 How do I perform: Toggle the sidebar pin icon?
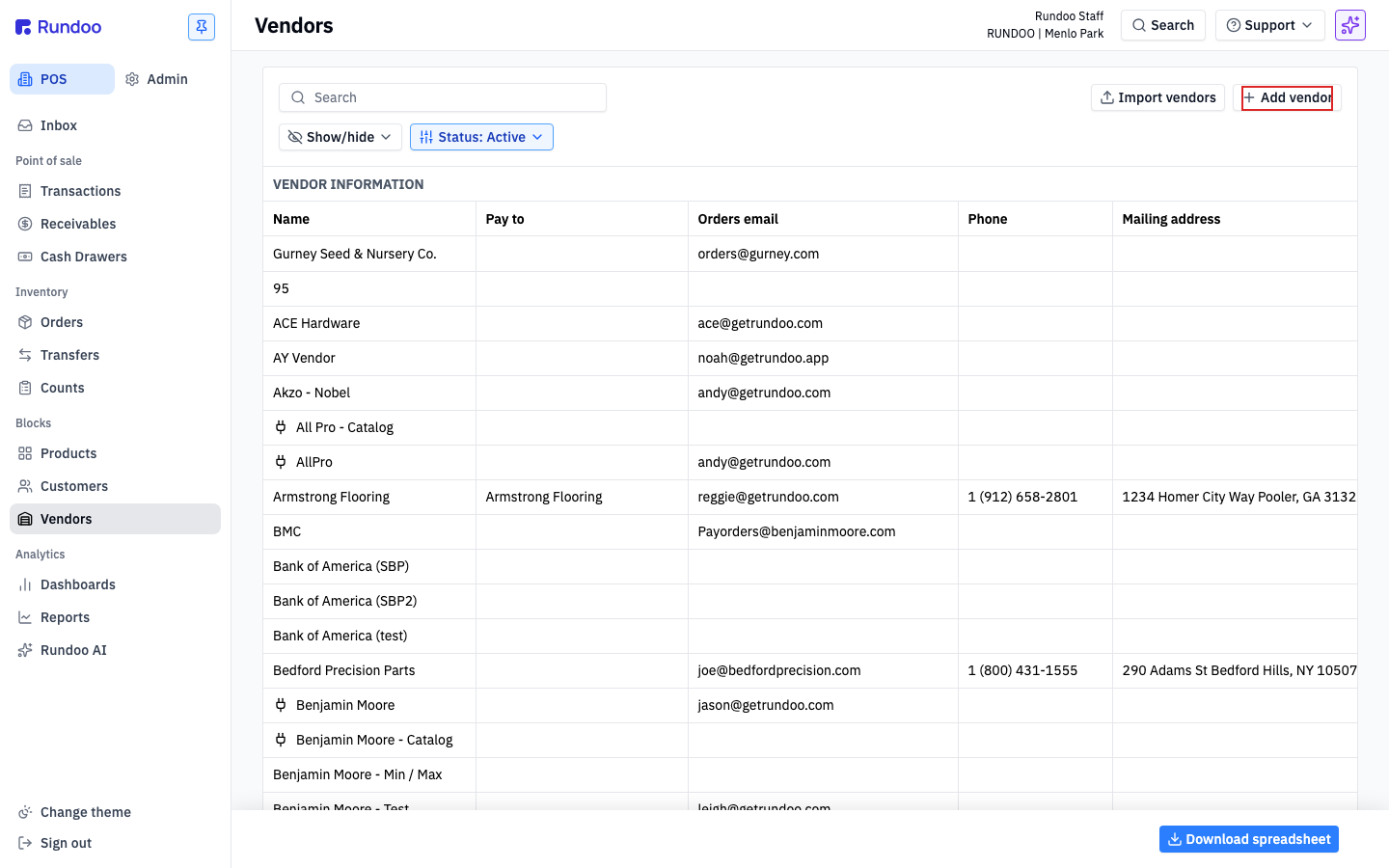tap(202, 27)
